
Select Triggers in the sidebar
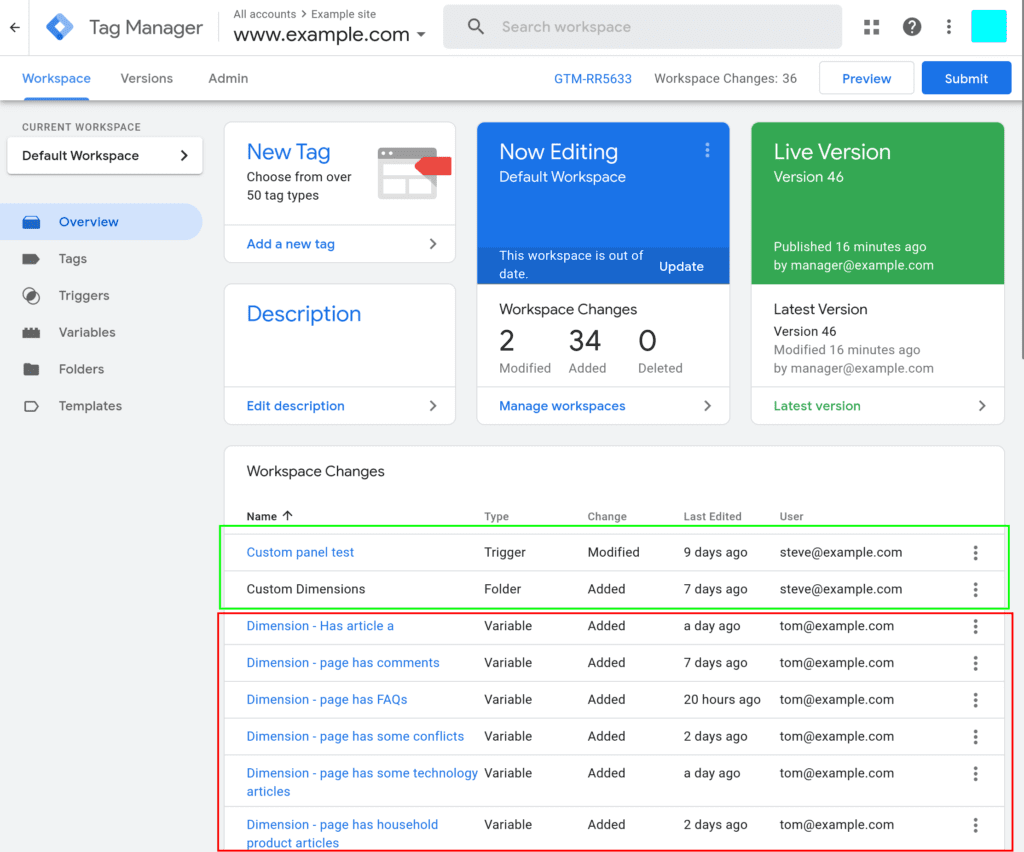[84, 296]
